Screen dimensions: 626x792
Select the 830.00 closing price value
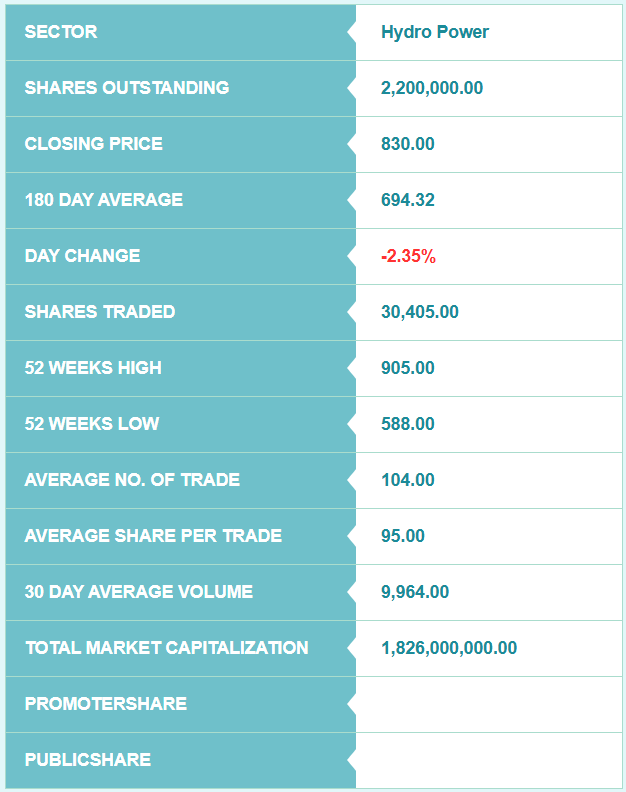point(408,144)
